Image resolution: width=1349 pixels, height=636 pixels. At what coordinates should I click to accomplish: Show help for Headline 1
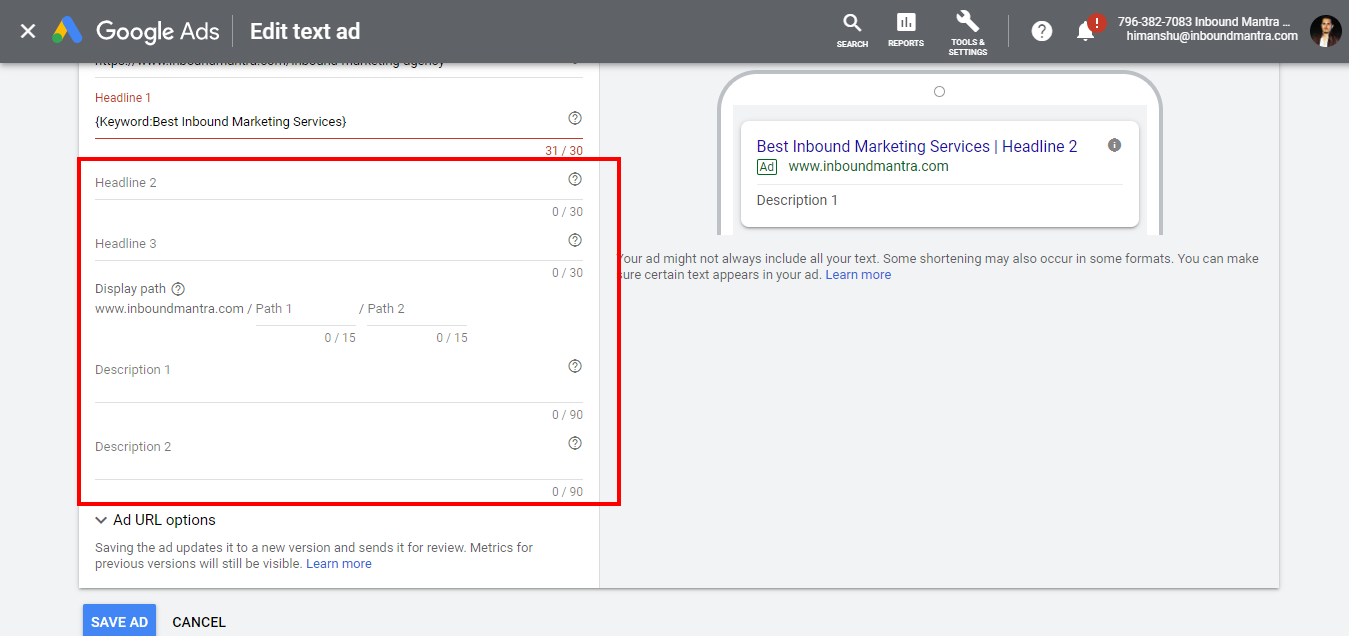tap(575, 118)
